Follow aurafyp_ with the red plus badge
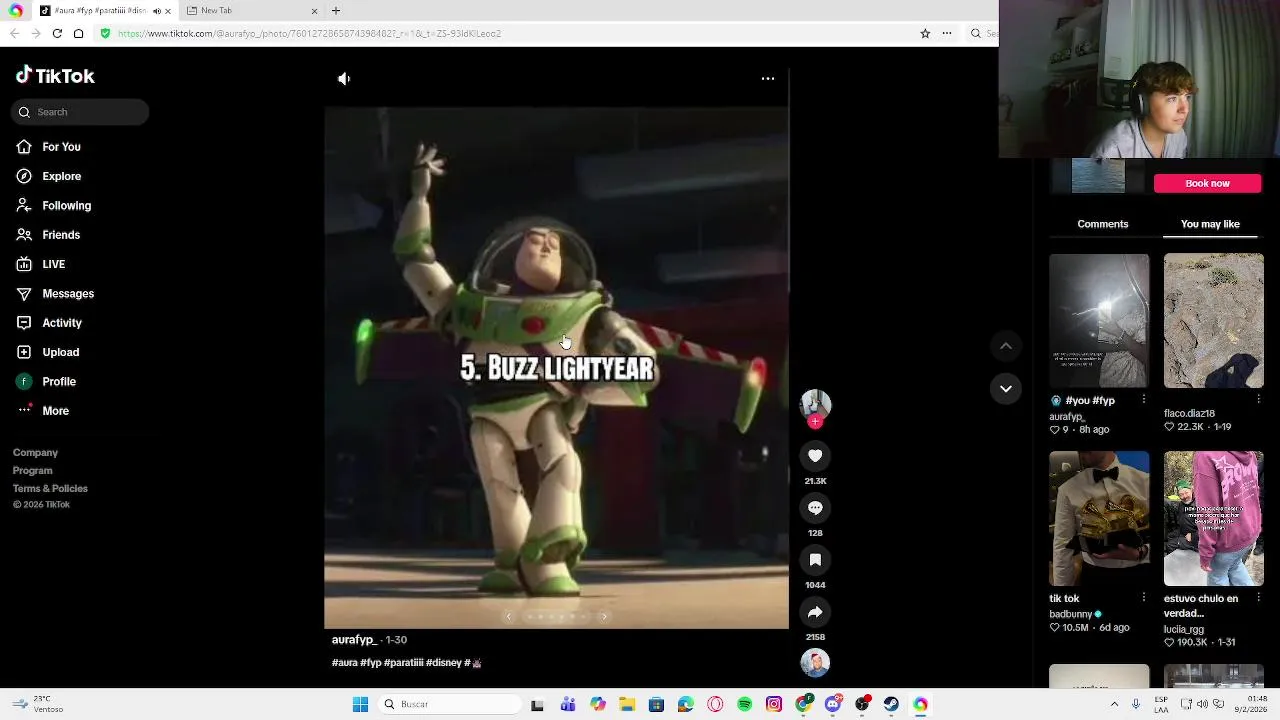The width and height of the screenshot is (1280, 720). coord(815,422)
